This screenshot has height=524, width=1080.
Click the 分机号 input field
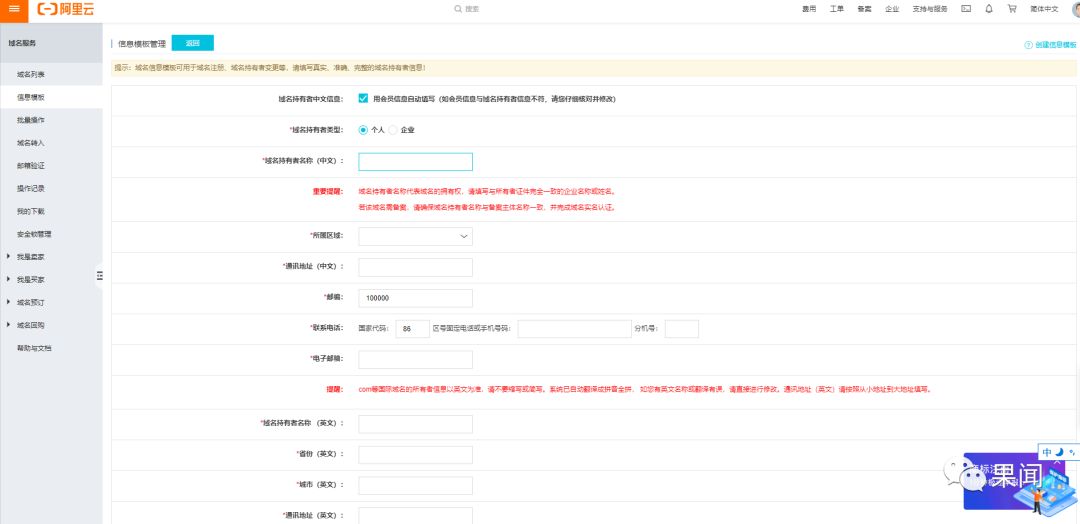[x=682, y=329]
